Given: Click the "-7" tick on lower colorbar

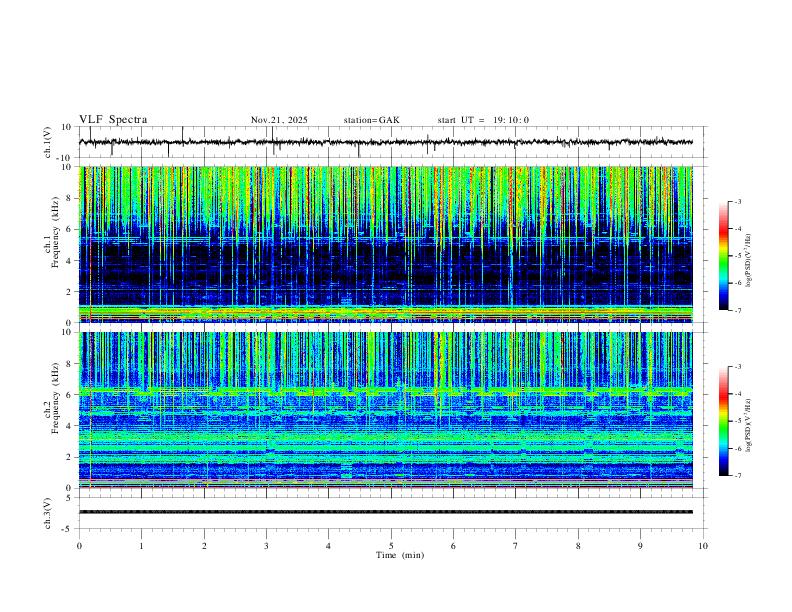Looking at the screenshot, I should [737, 475].
